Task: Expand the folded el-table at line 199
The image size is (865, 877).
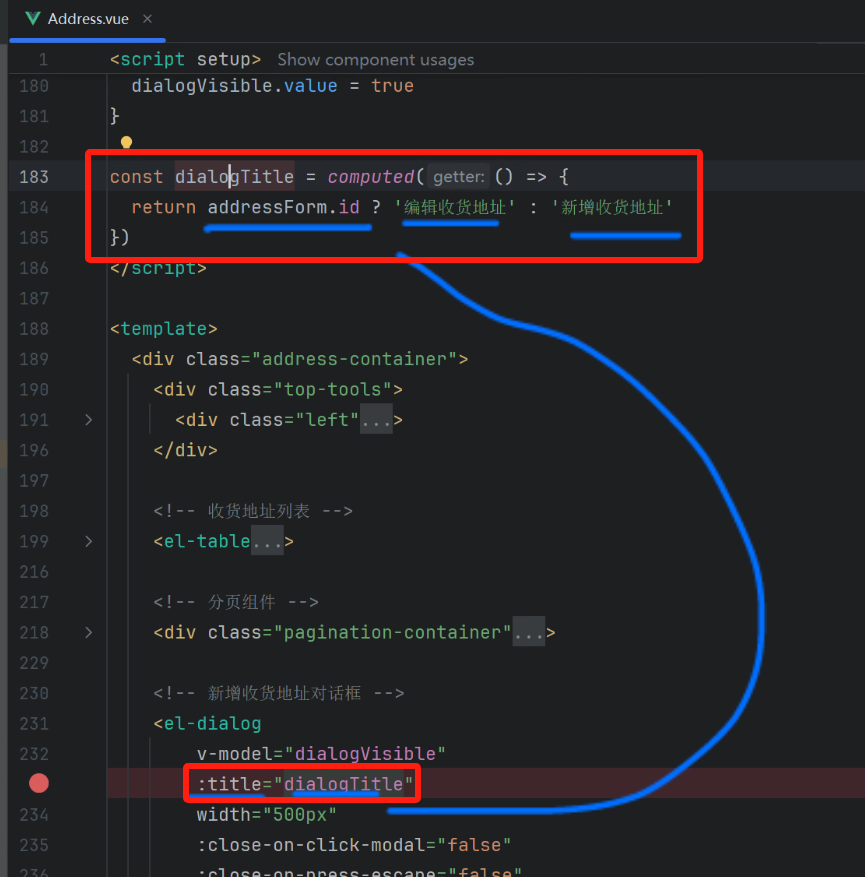Action: tap(88, 541)
